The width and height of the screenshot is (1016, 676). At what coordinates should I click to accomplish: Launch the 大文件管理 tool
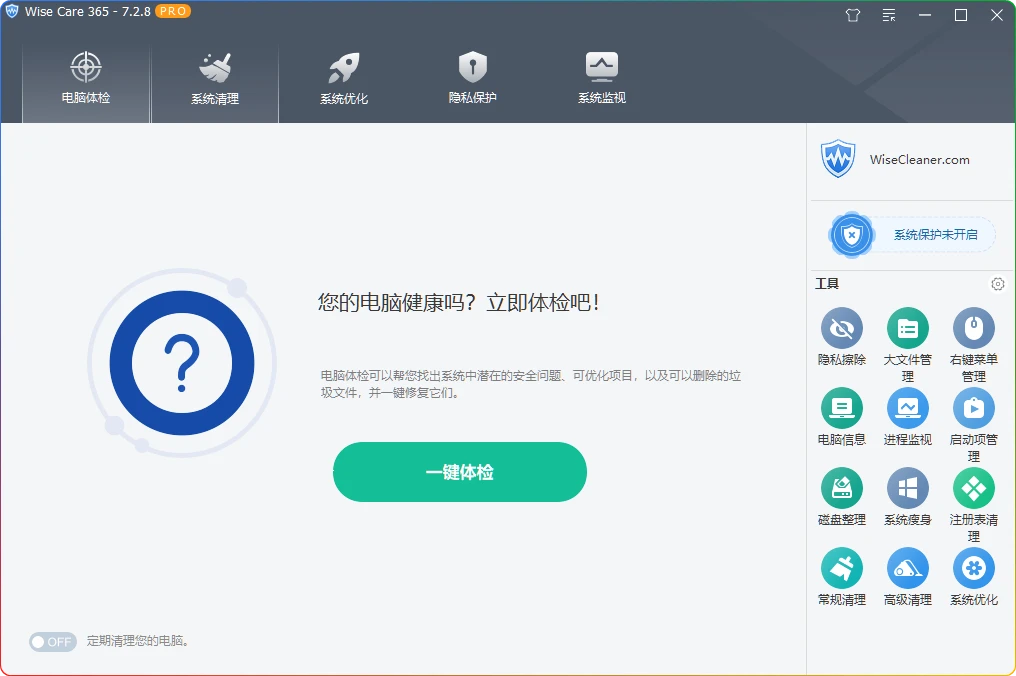907,345
